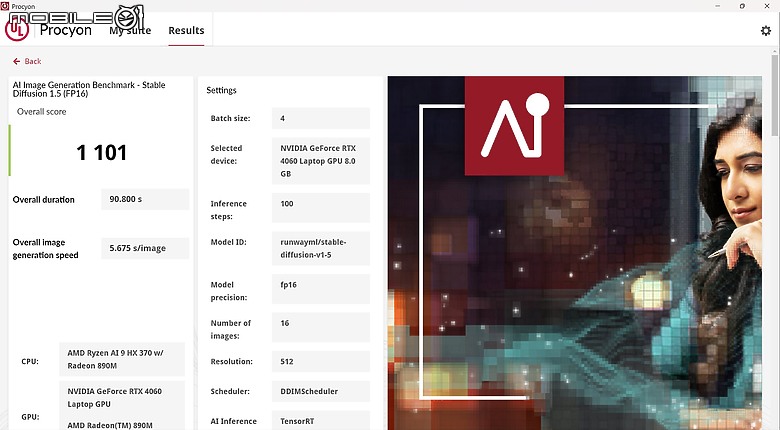Switch to the Results tab
This screenshot has height=430, width=780.
186,30
